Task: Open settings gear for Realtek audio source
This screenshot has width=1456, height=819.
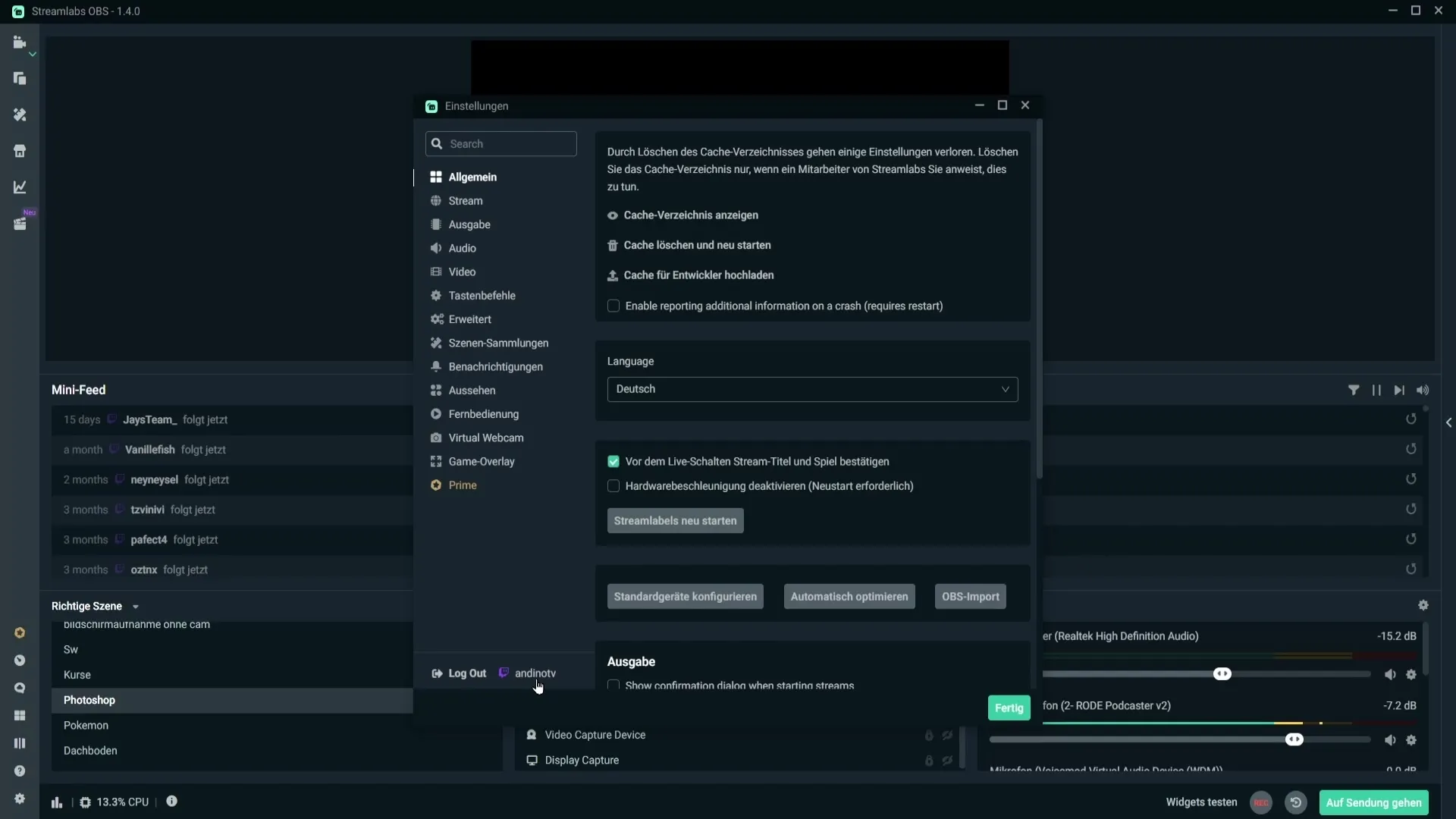Action: click(1411, 674)
